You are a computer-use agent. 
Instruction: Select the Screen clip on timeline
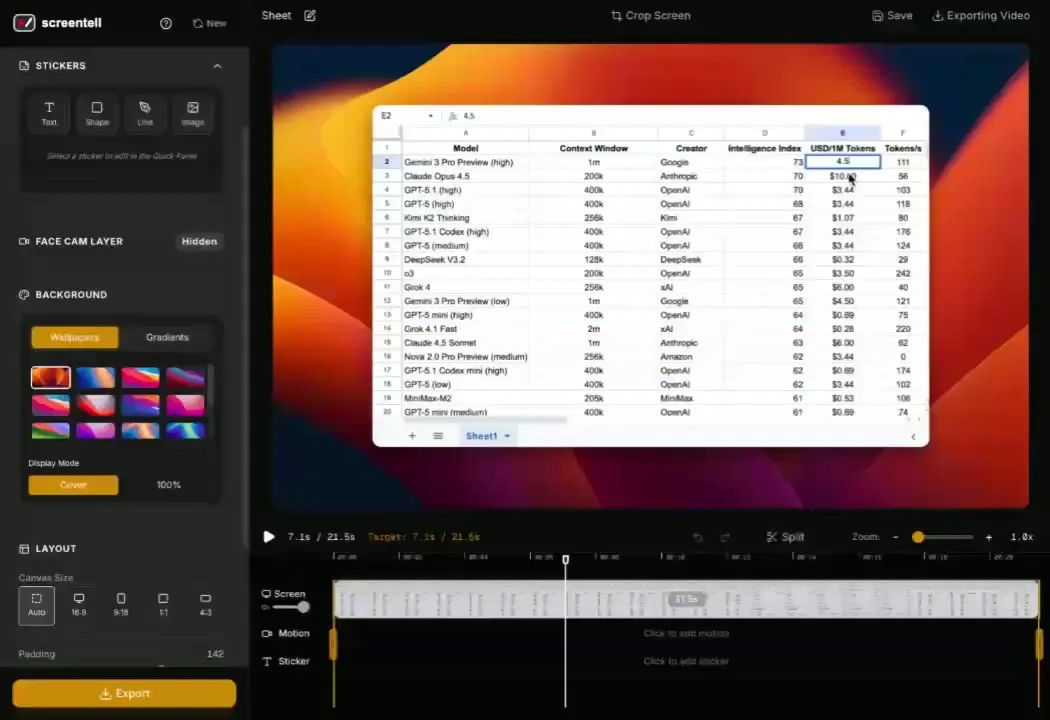coord(686,599)
